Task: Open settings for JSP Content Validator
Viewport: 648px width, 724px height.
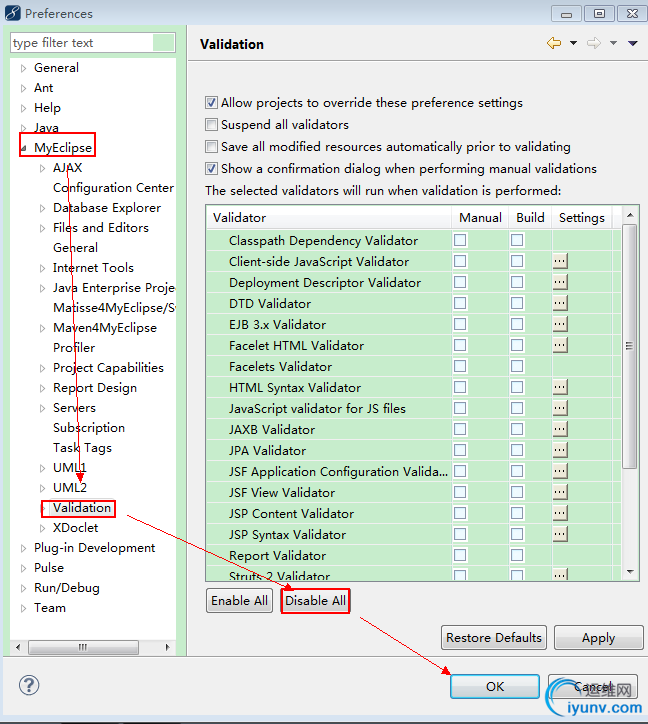Action: click(x=560, y=513)
